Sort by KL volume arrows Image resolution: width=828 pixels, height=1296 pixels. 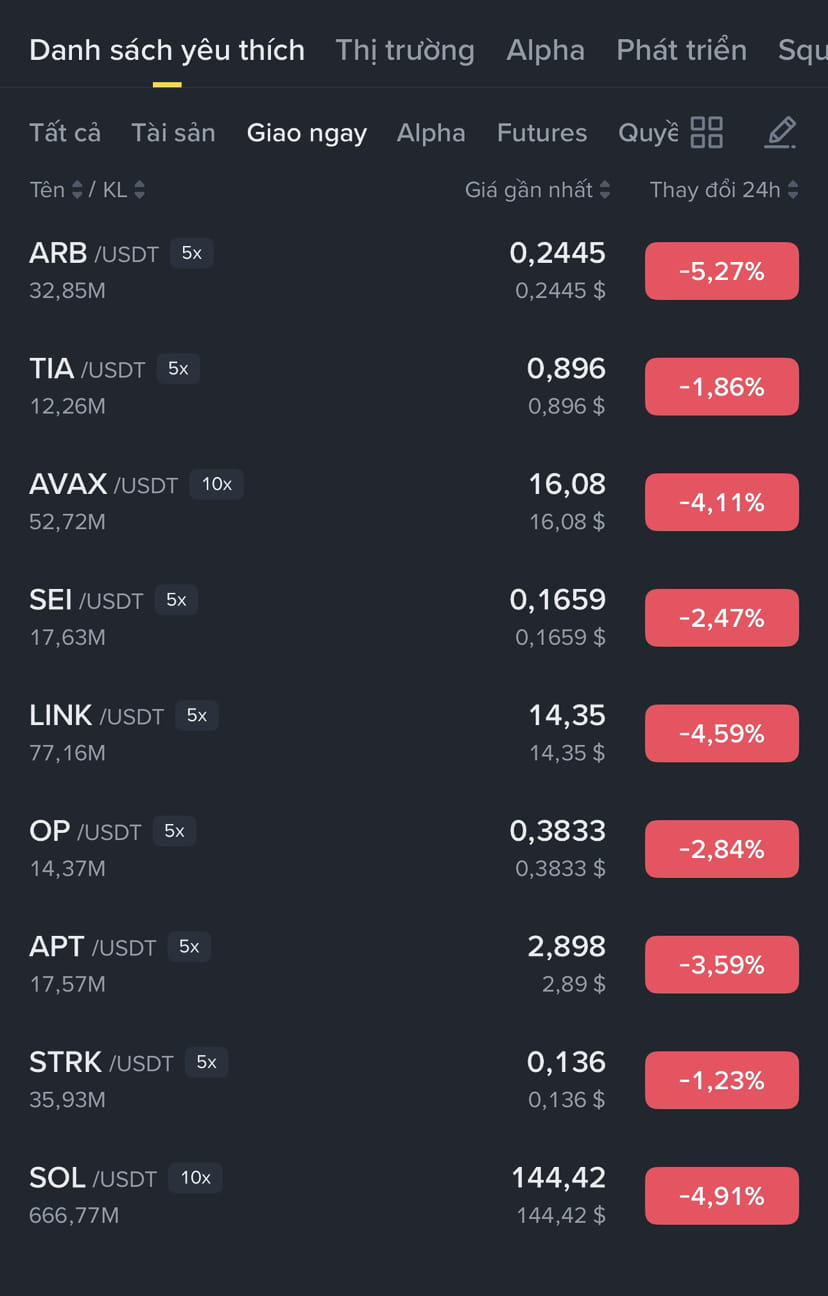coord(139,190)
